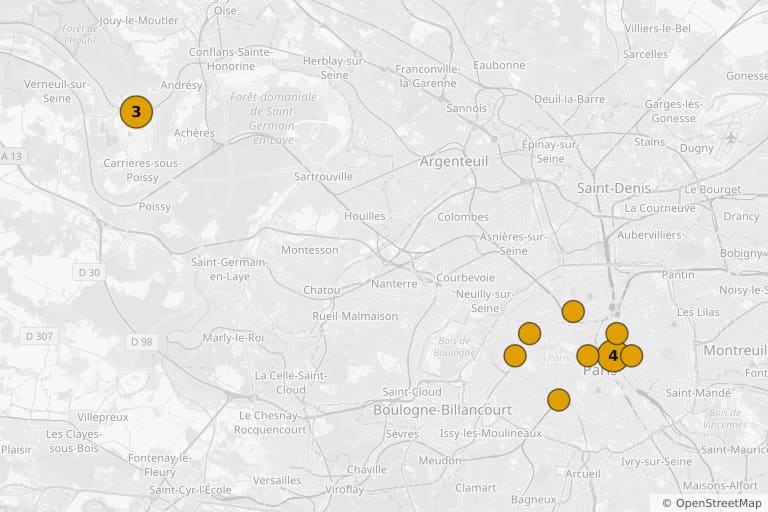768x512 pixels.
Task: Click the Ivry-sur-Seine label
Action: point(656,462)
